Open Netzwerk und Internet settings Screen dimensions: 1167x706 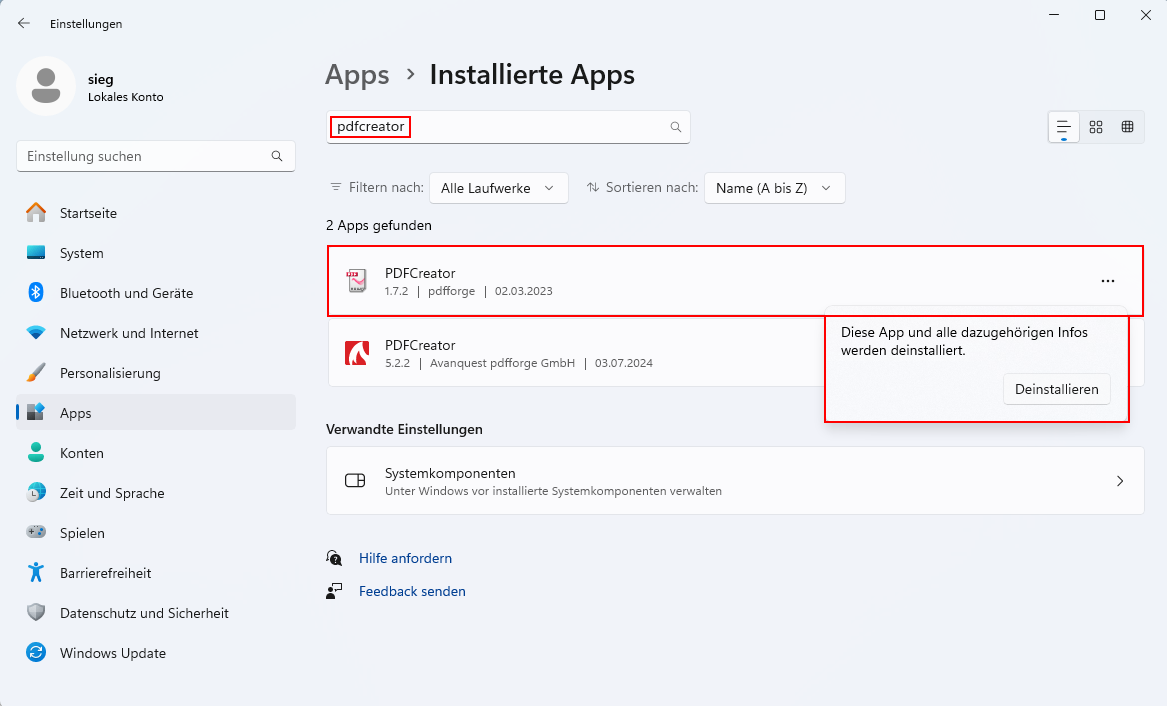click(x=129, y=333)
